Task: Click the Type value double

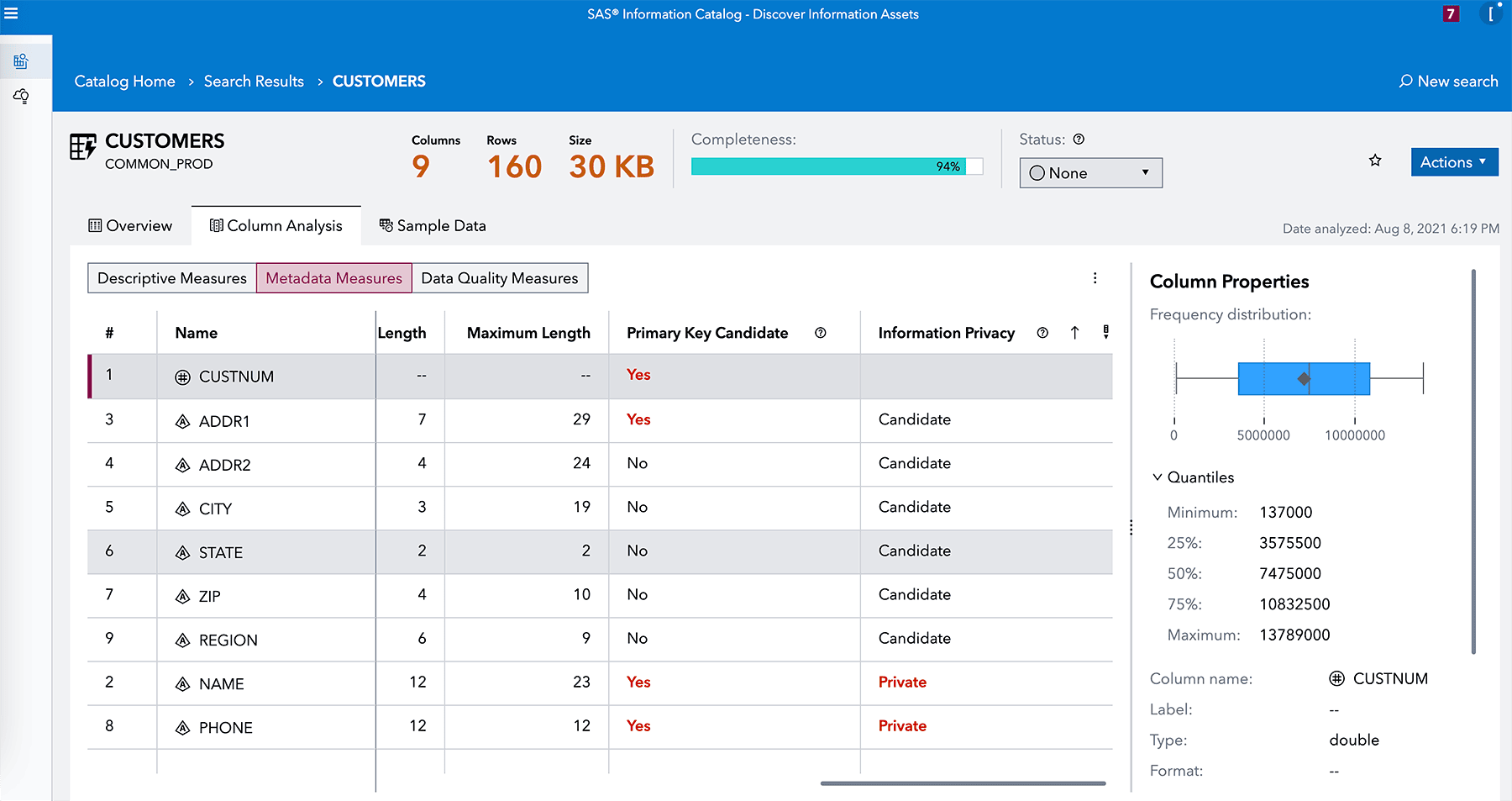Action: (1354, 740)
